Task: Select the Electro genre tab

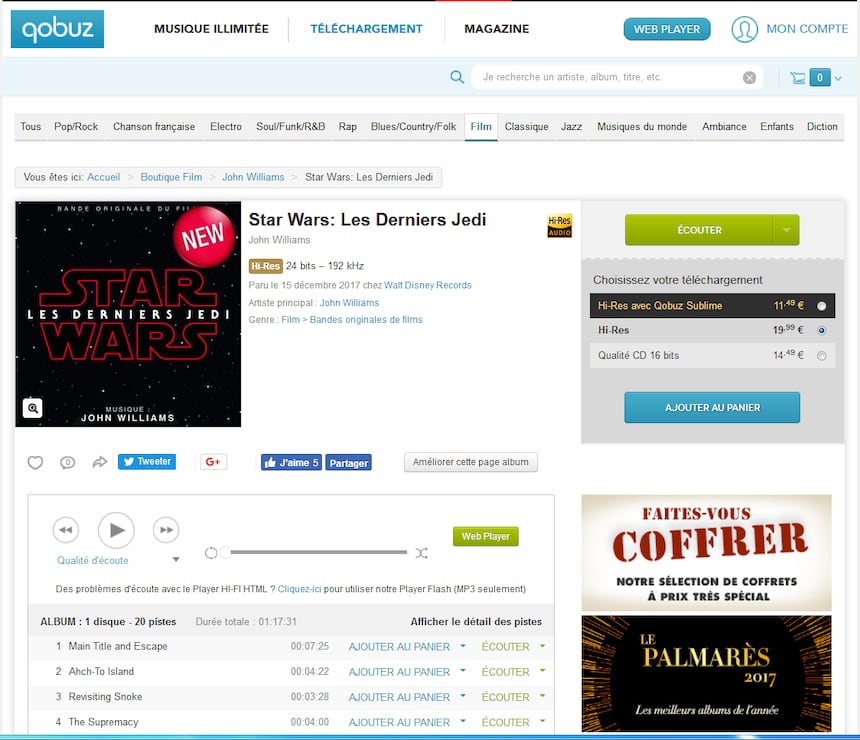Action: [x=225, y=127]
